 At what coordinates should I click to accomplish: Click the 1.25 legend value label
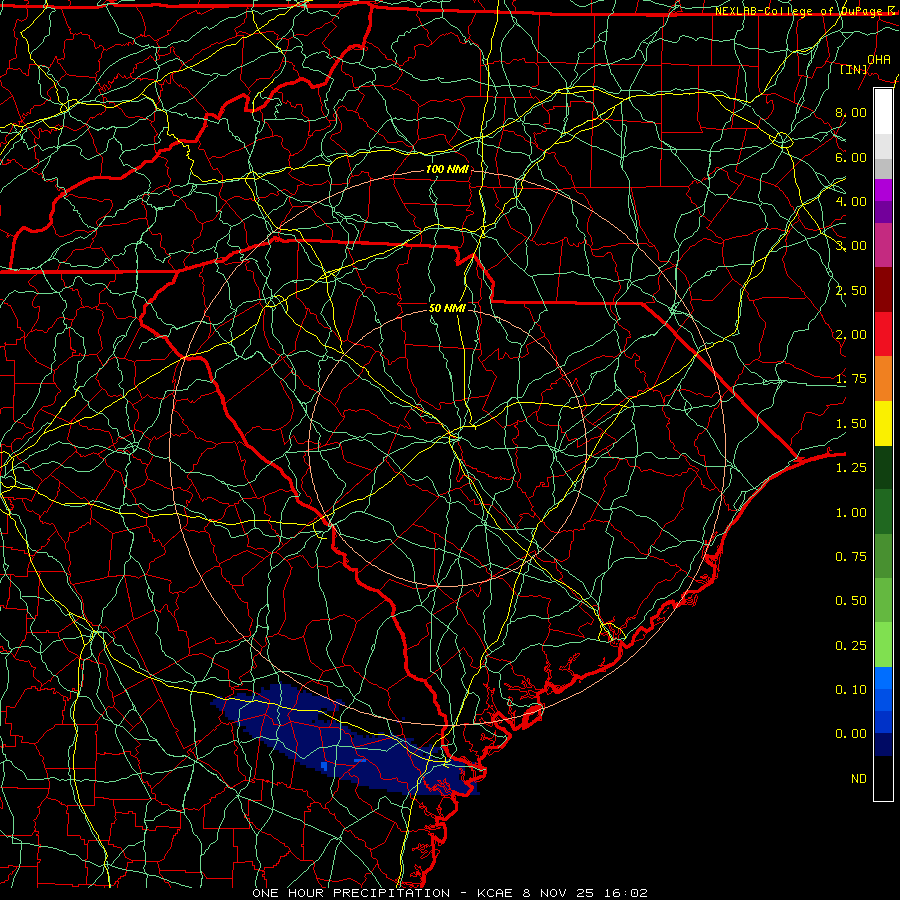851,468
